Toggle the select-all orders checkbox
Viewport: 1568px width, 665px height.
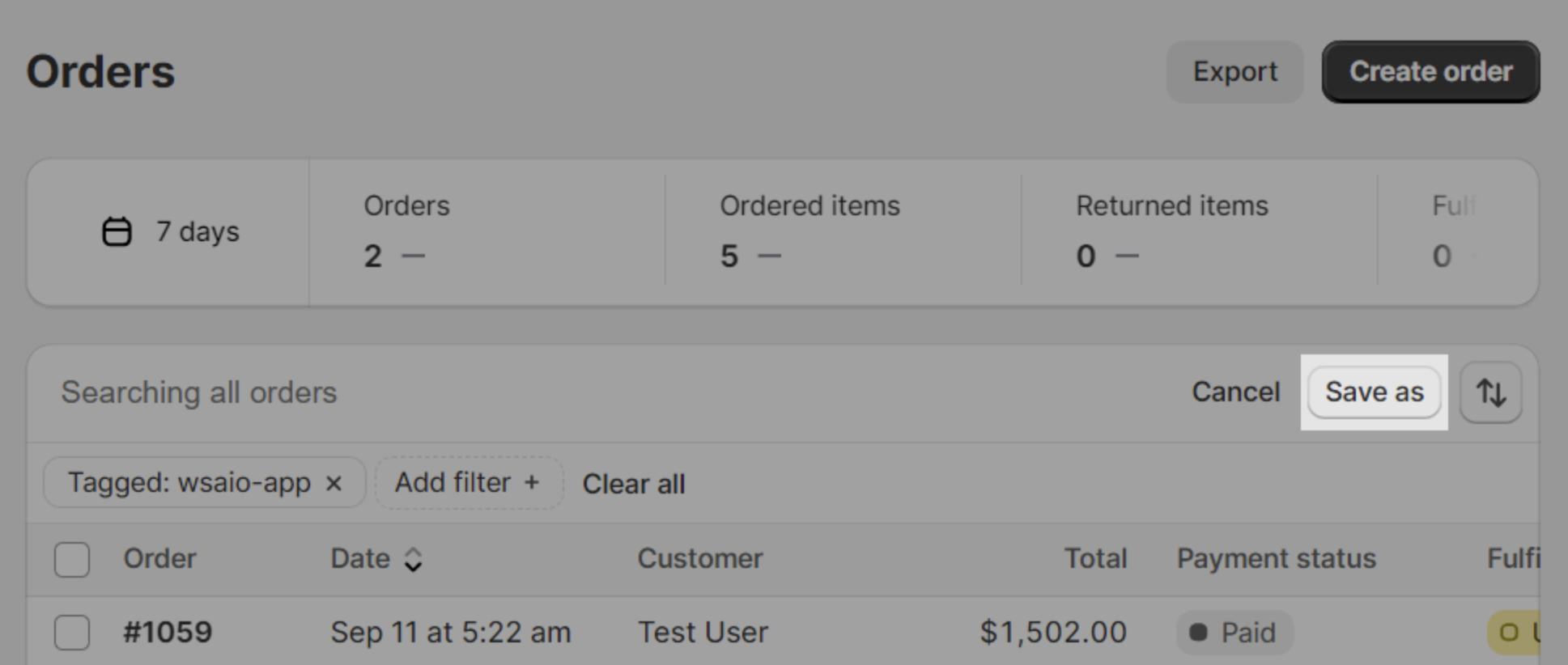point(72,559)
